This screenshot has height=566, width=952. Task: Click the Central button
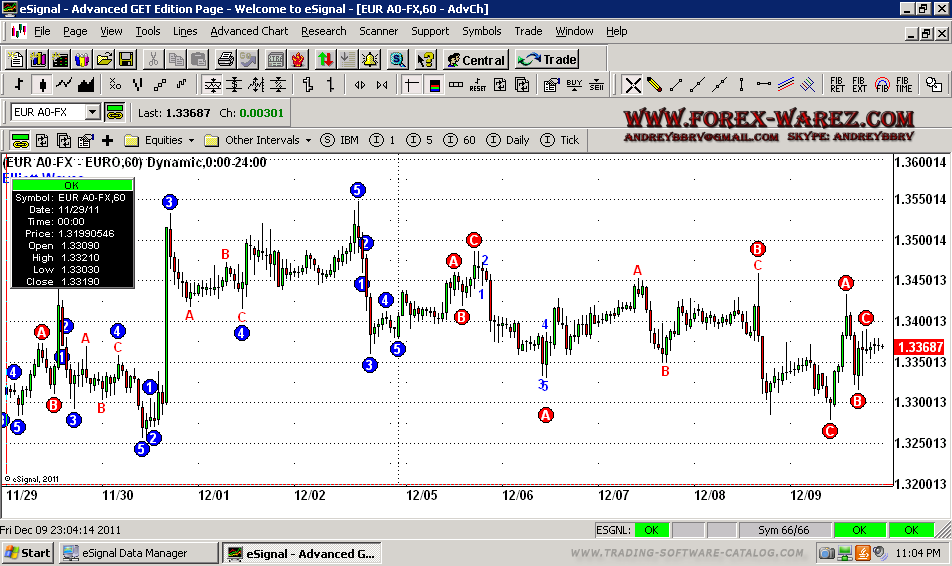(x=475, y=59)
